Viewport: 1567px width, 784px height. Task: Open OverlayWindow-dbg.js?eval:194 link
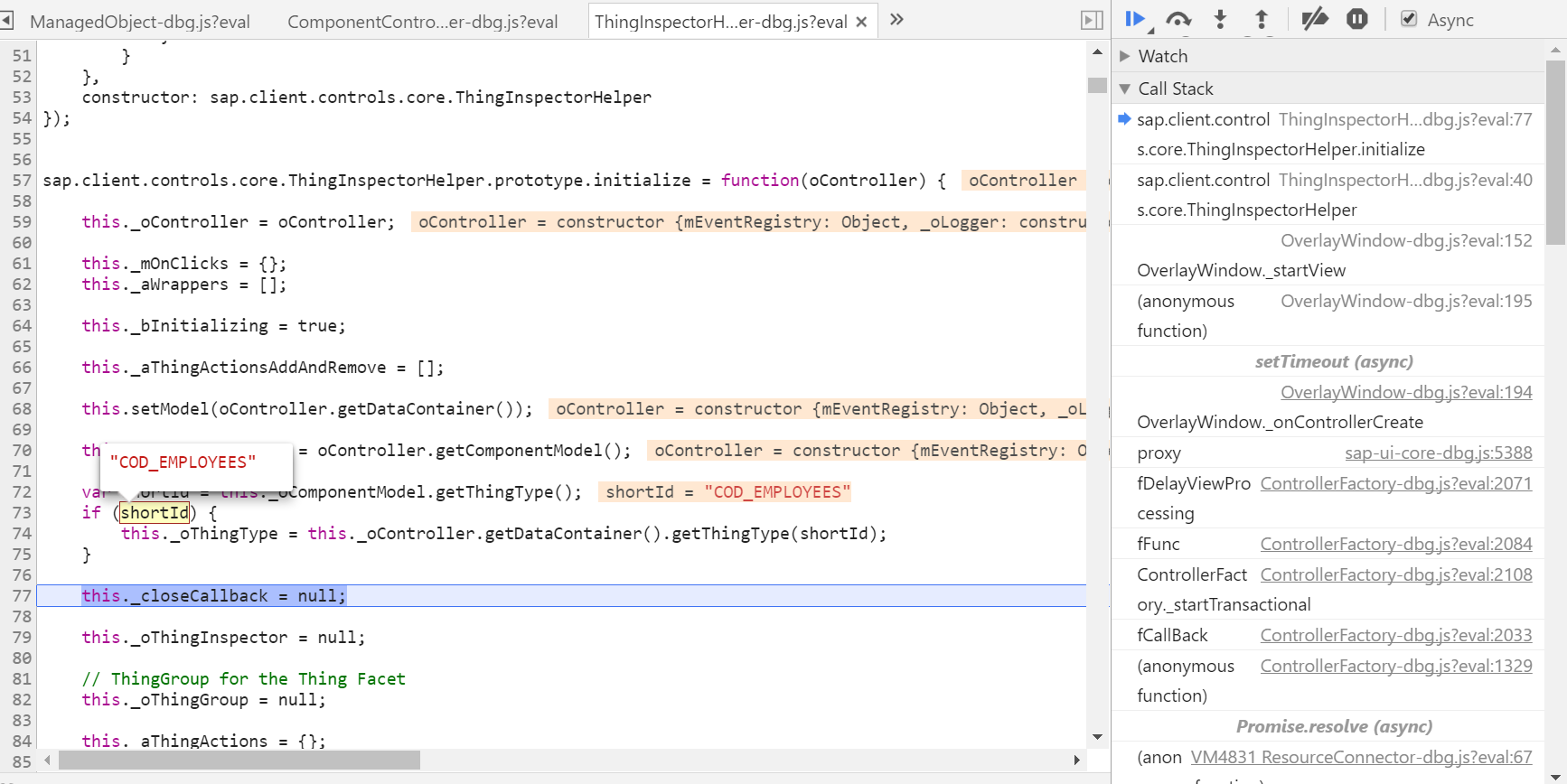coord(1406,392)
